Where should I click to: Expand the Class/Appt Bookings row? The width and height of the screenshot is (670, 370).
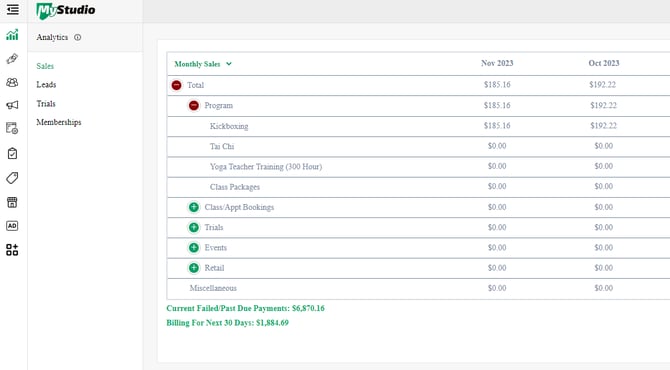[194, 207]
